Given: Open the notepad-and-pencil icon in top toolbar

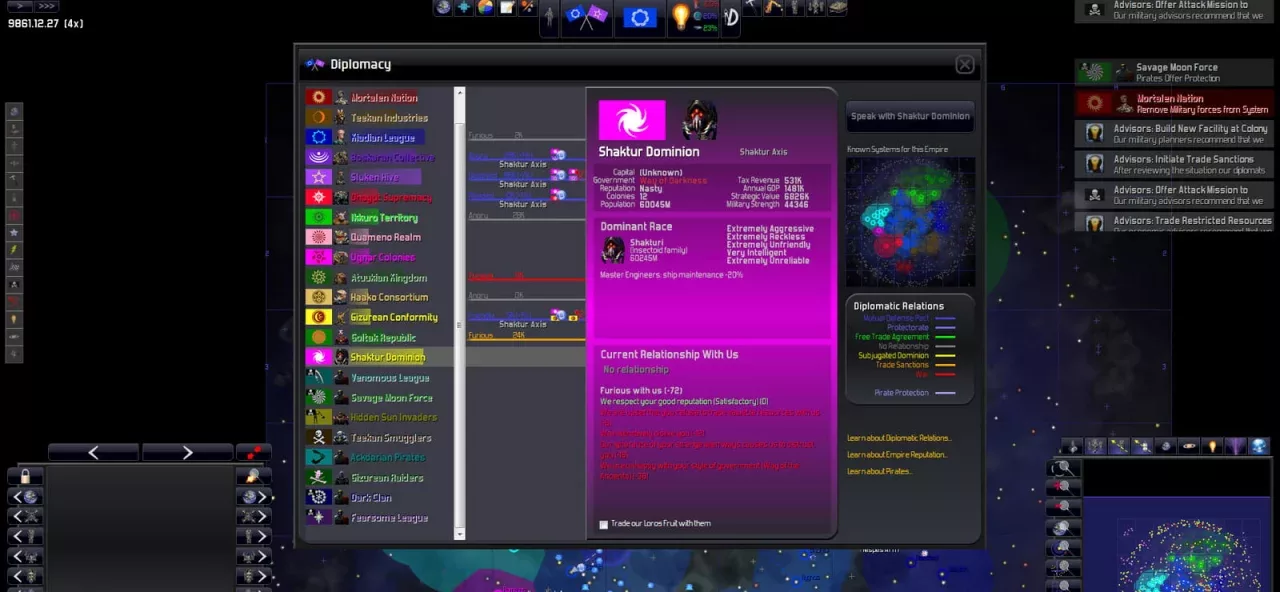Looking at the screenshot, I should tap(506, 8).
